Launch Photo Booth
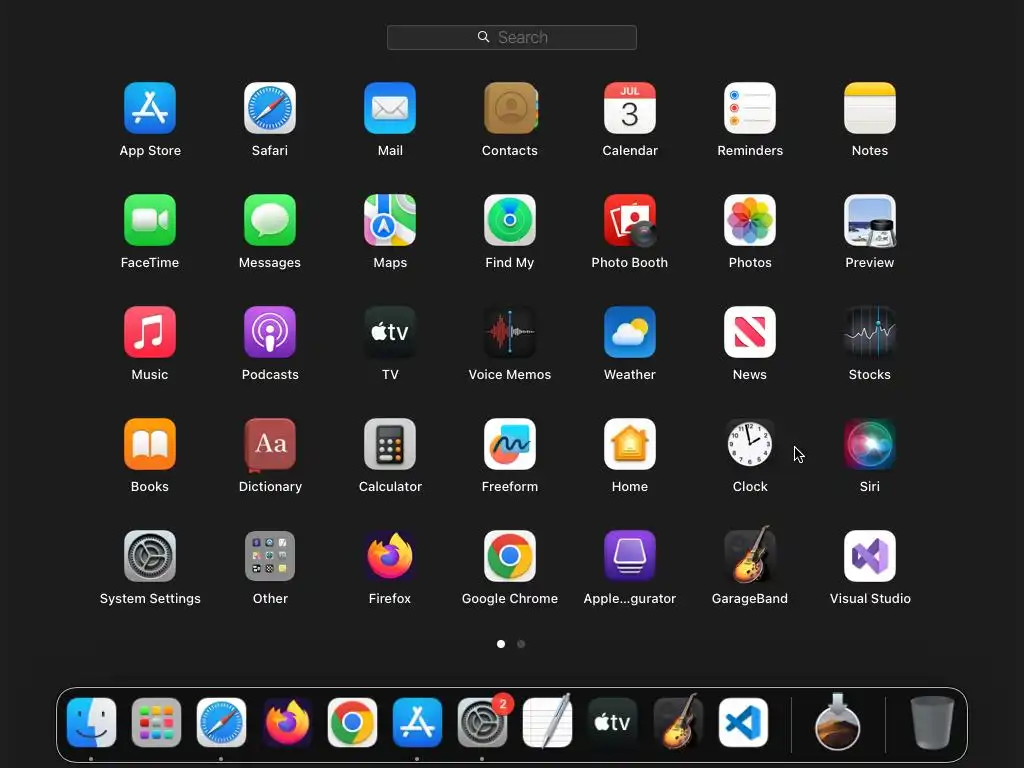1024x768 pixels. (630, 220)
